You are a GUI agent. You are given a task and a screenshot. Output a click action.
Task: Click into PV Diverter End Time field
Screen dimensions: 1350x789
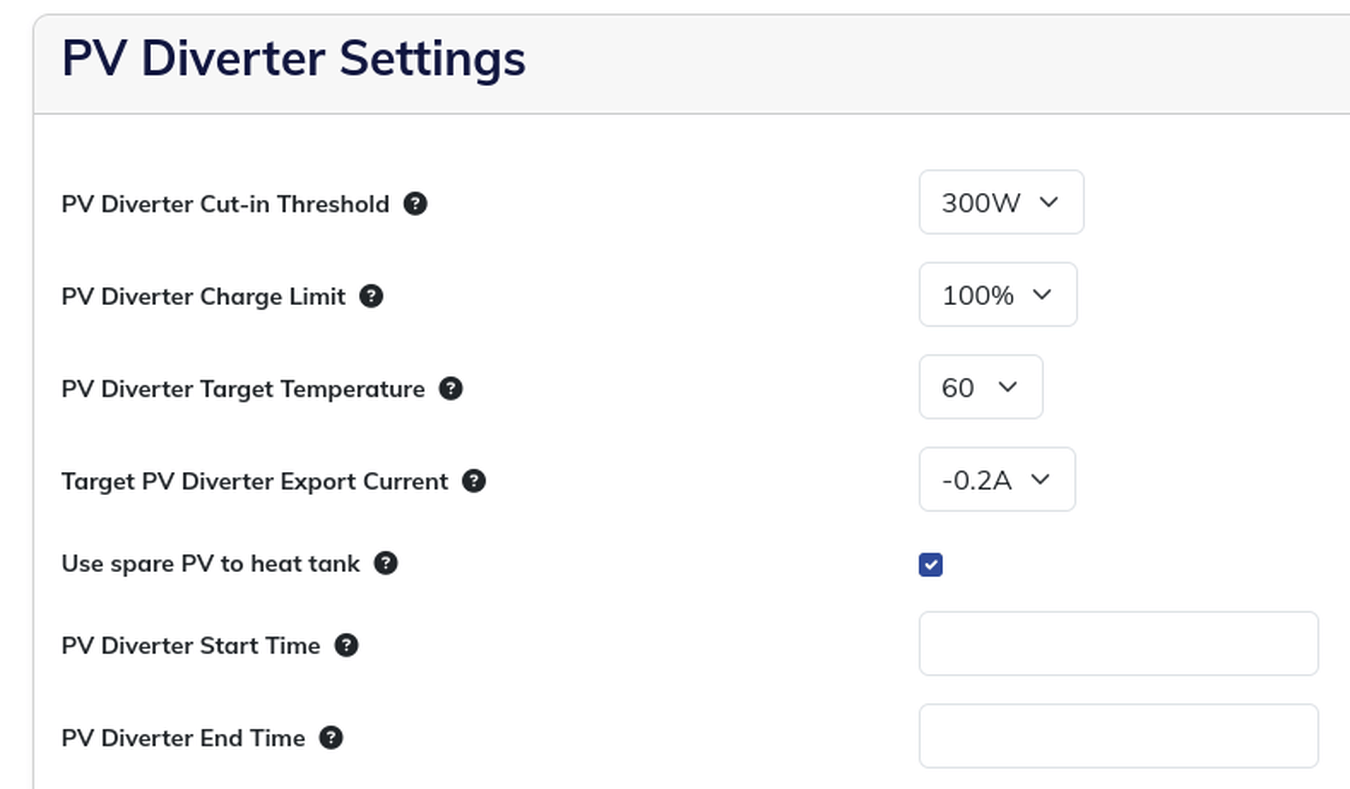pyautogui.click(x=1119, y=736)
